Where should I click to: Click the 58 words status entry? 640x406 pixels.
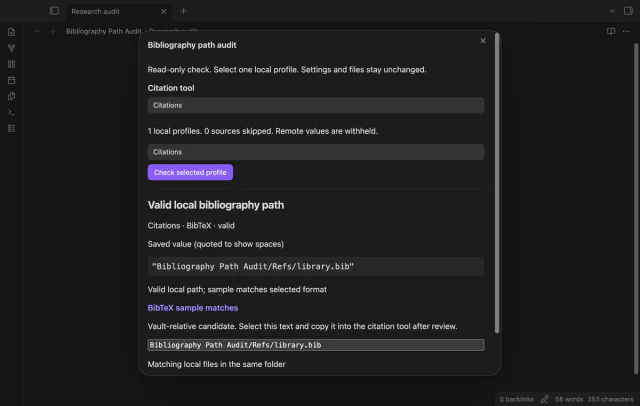coord(569,399)
